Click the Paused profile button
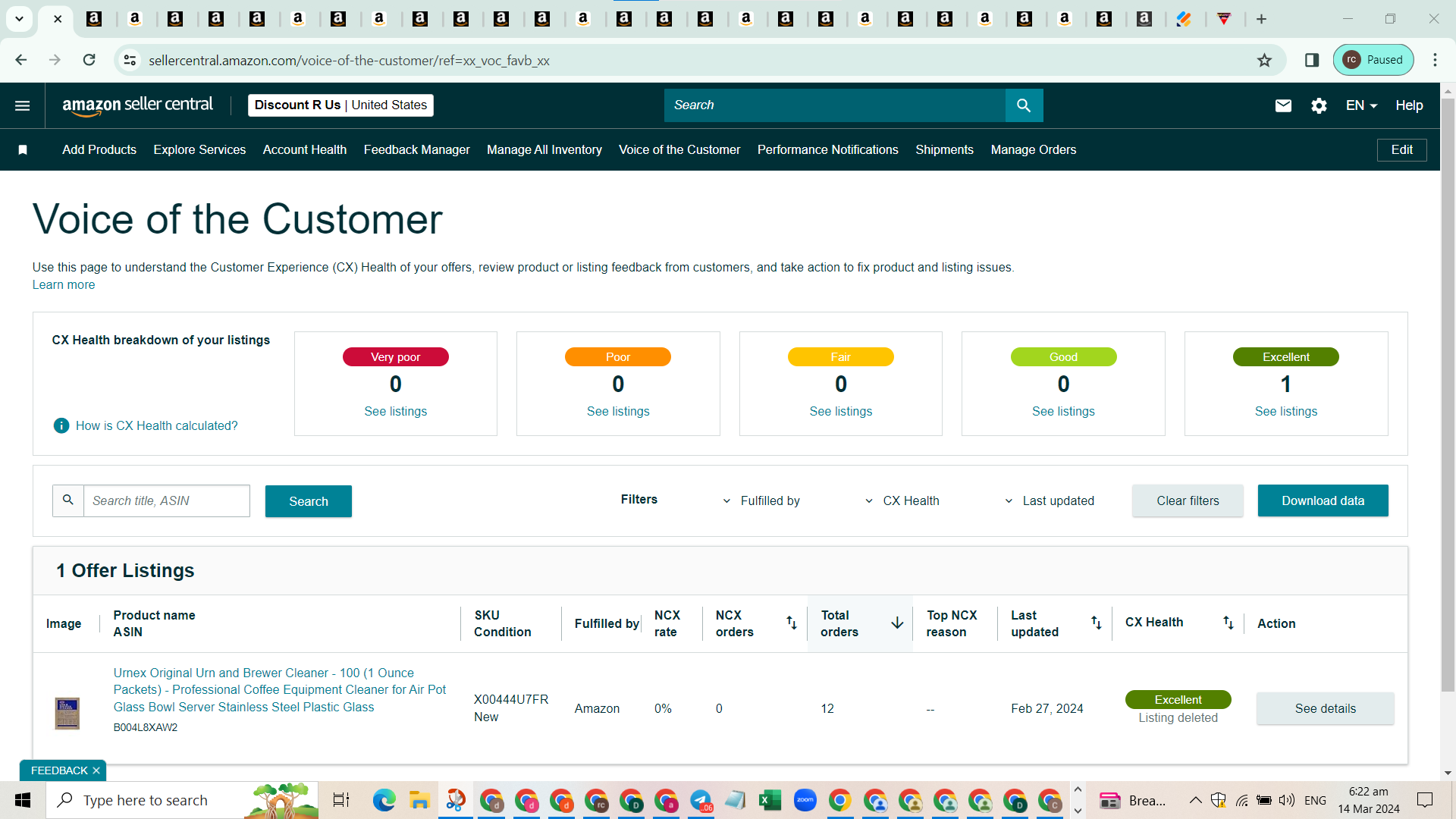The width and height of the screenshot is (1456, 819). click(x=1373, y=60)
